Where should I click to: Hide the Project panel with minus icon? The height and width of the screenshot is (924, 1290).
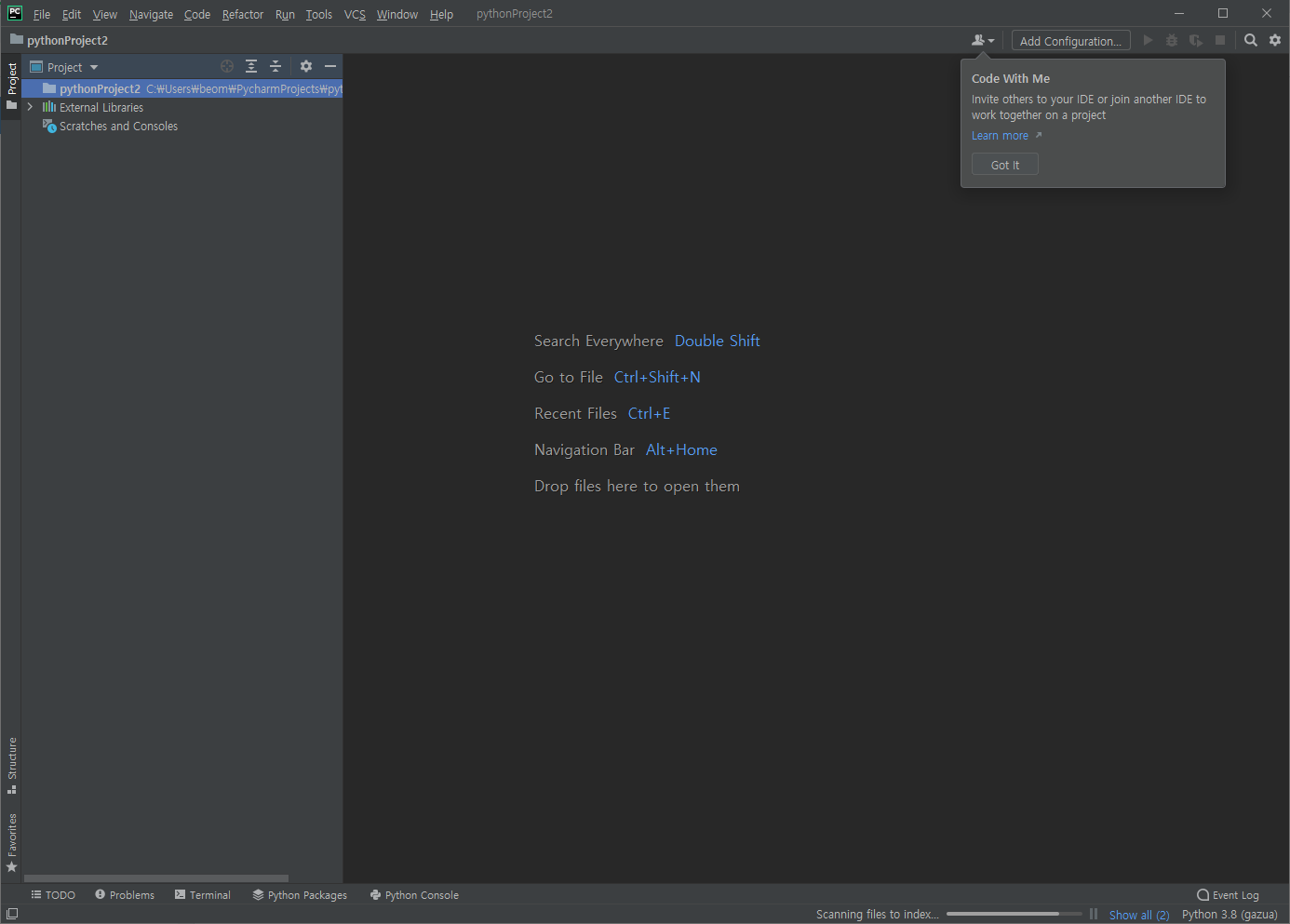click(330, 66)
